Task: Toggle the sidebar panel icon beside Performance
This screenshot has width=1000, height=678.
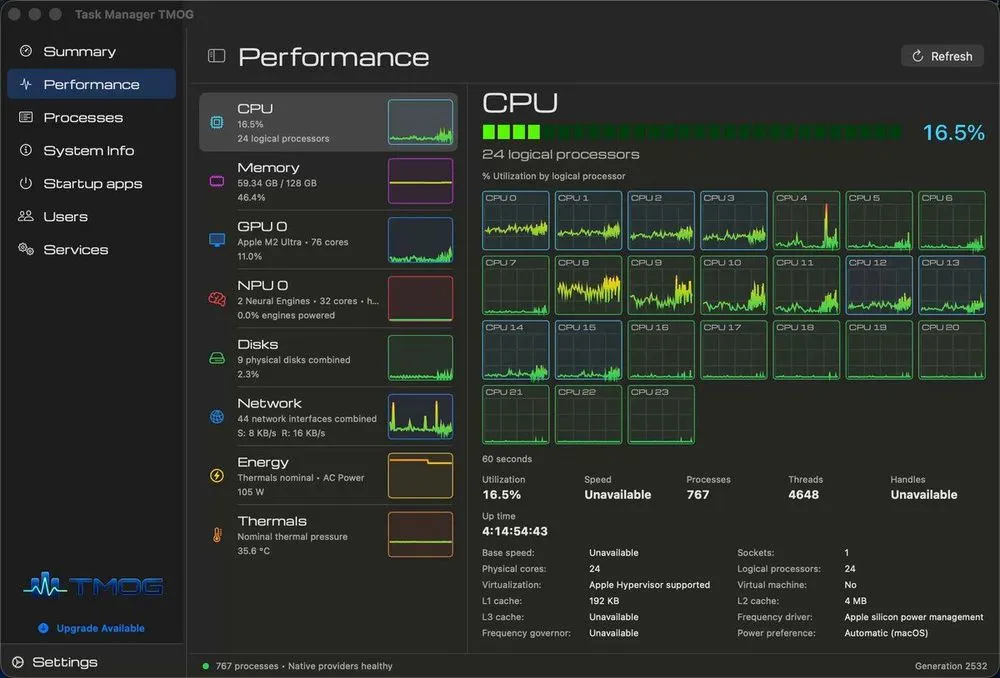Action: pyautogui.click(x=217, y=56)
